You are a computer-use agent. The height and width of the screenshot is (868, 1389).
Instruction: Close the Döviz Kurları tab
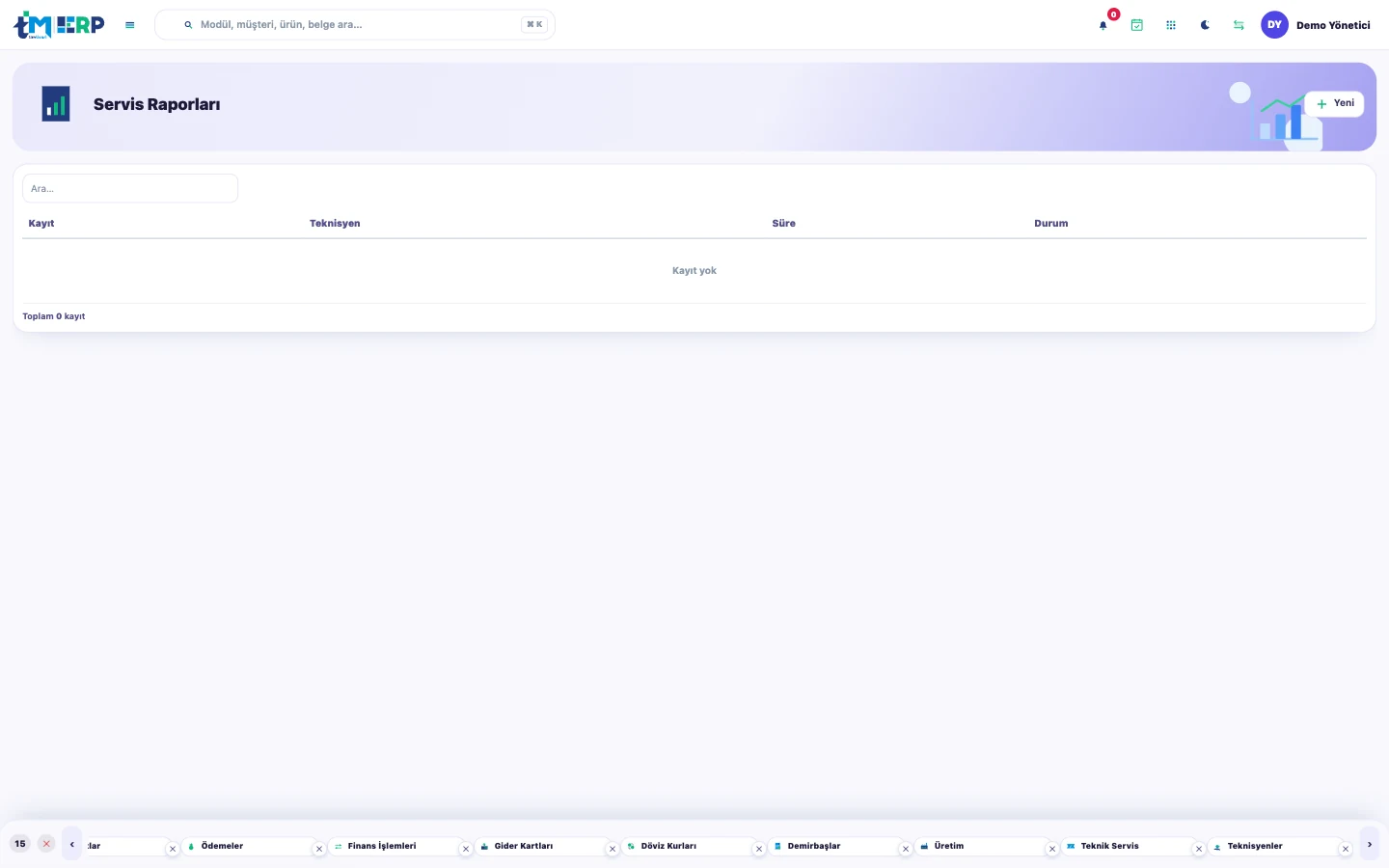pos(759,850)
